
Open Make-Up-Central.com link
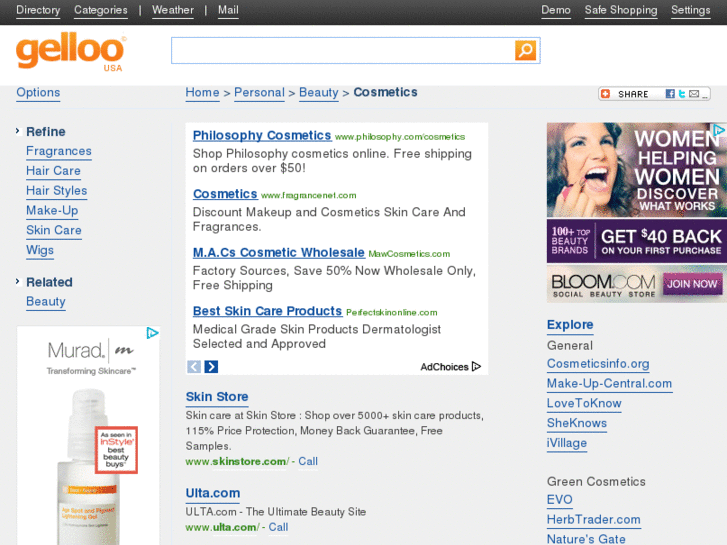(x=609, y=384)
